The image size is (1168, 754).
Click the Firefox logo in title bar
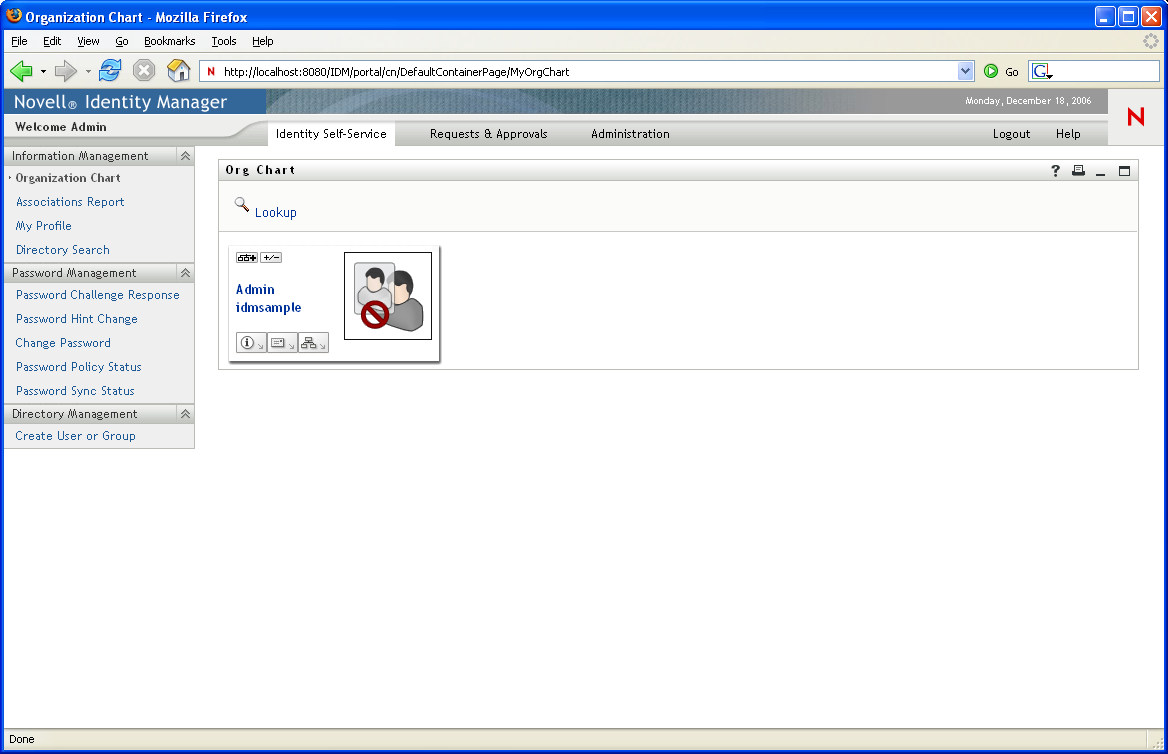13,15
